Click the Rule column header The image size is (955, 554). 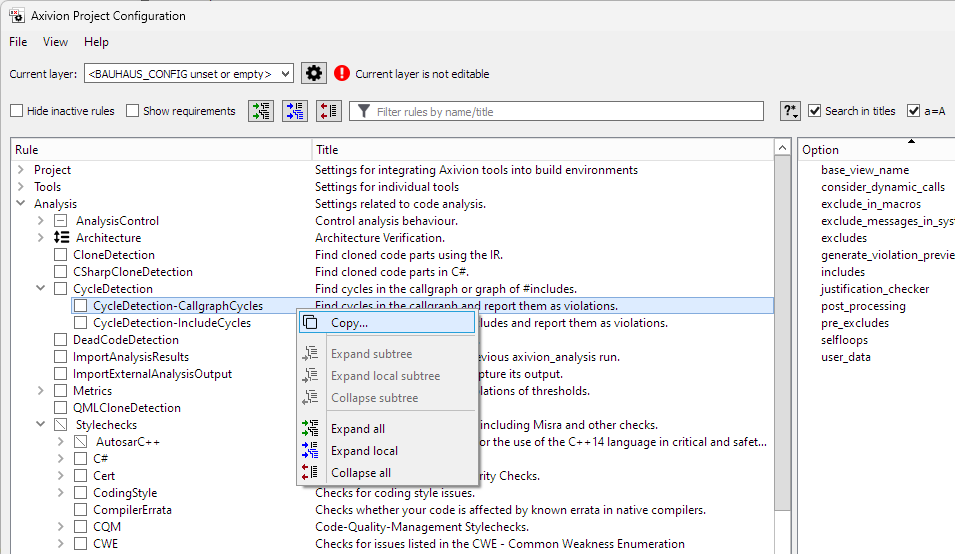pyautogui.click(x=161, y=150)
